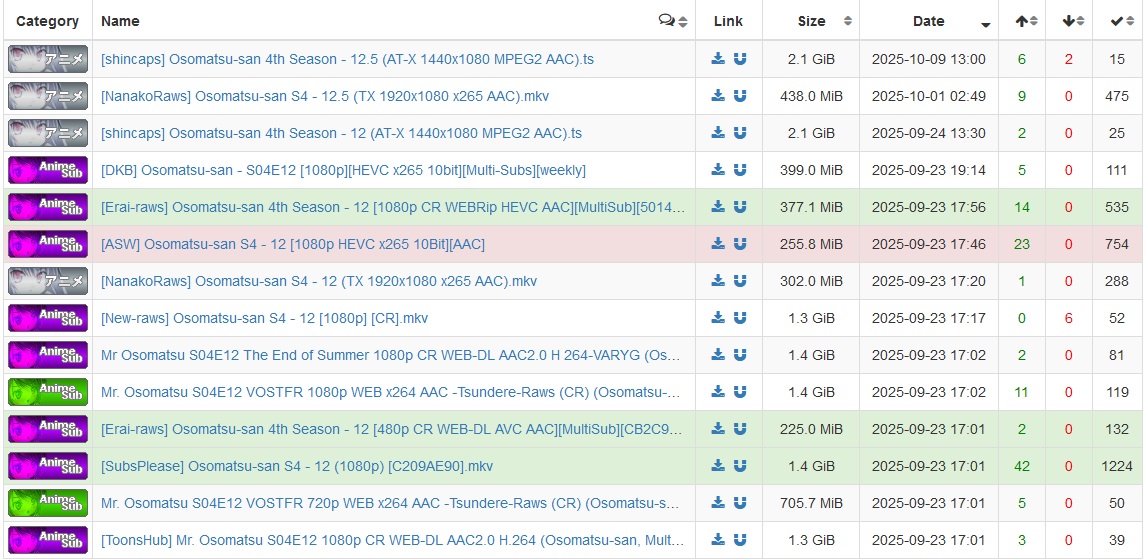Image resolution: width=1145 pixels, height=559 pixels.
Task: Sort by seeders column
Action: point(1027,21)
